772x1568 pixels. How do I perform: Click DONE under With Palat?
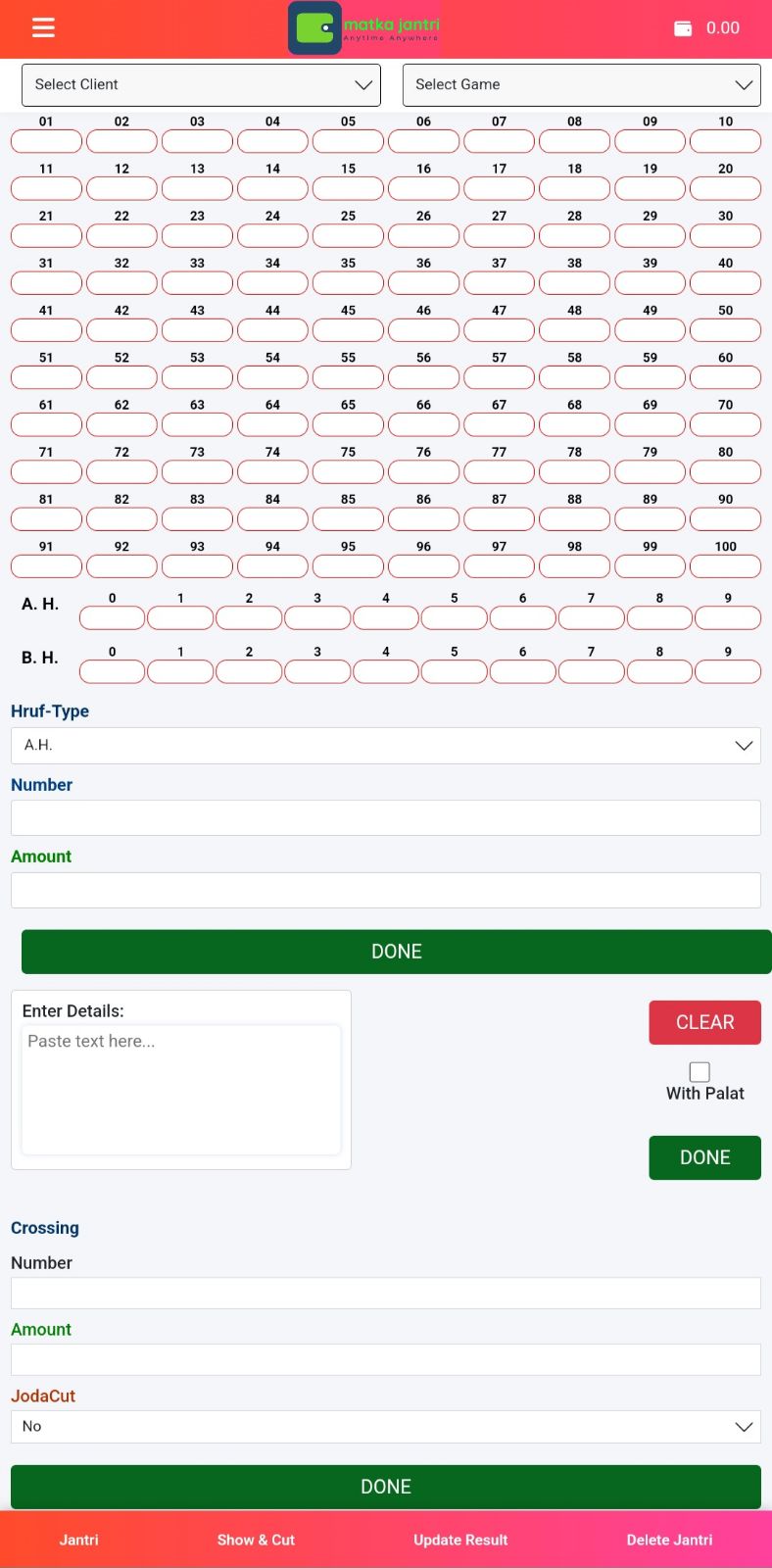(x=704, y=1157)
